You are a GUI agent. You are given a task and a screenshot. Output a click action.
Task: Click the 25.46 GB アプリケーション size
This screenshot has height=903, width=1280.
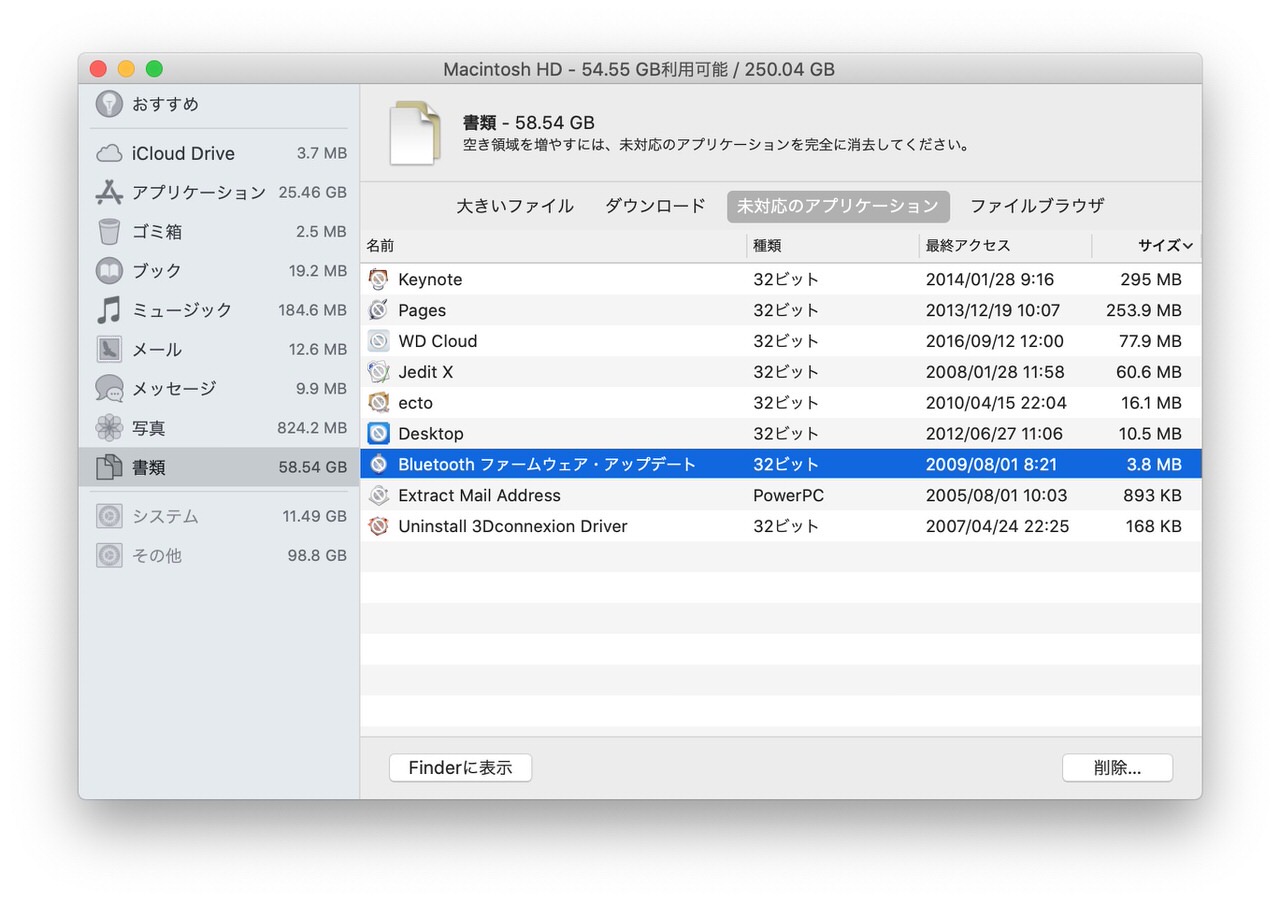313,192
